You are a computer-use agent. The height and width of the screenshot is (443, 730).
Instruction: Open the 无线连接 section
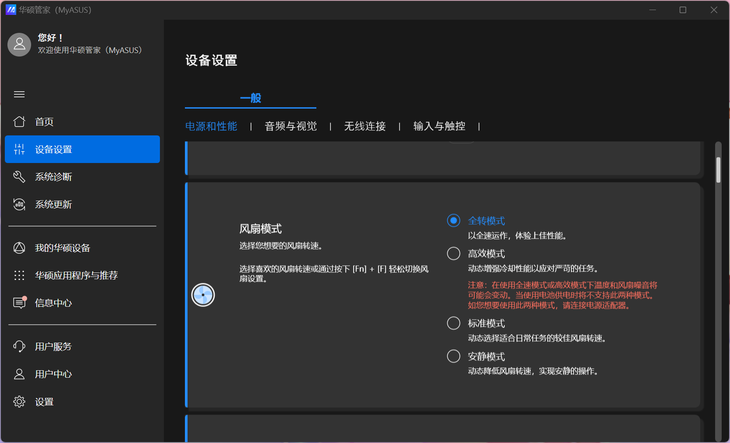pos(365,126)
